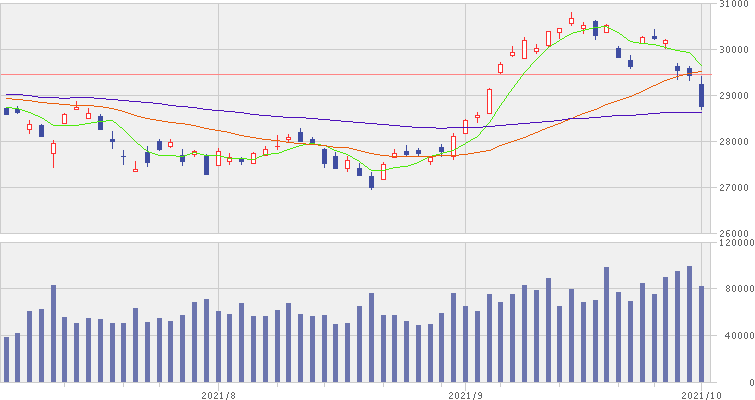This screenshot has width=755, height=400.
Task: Click the 2021/8 date label on x-axis
Action: tap(218, 394)
